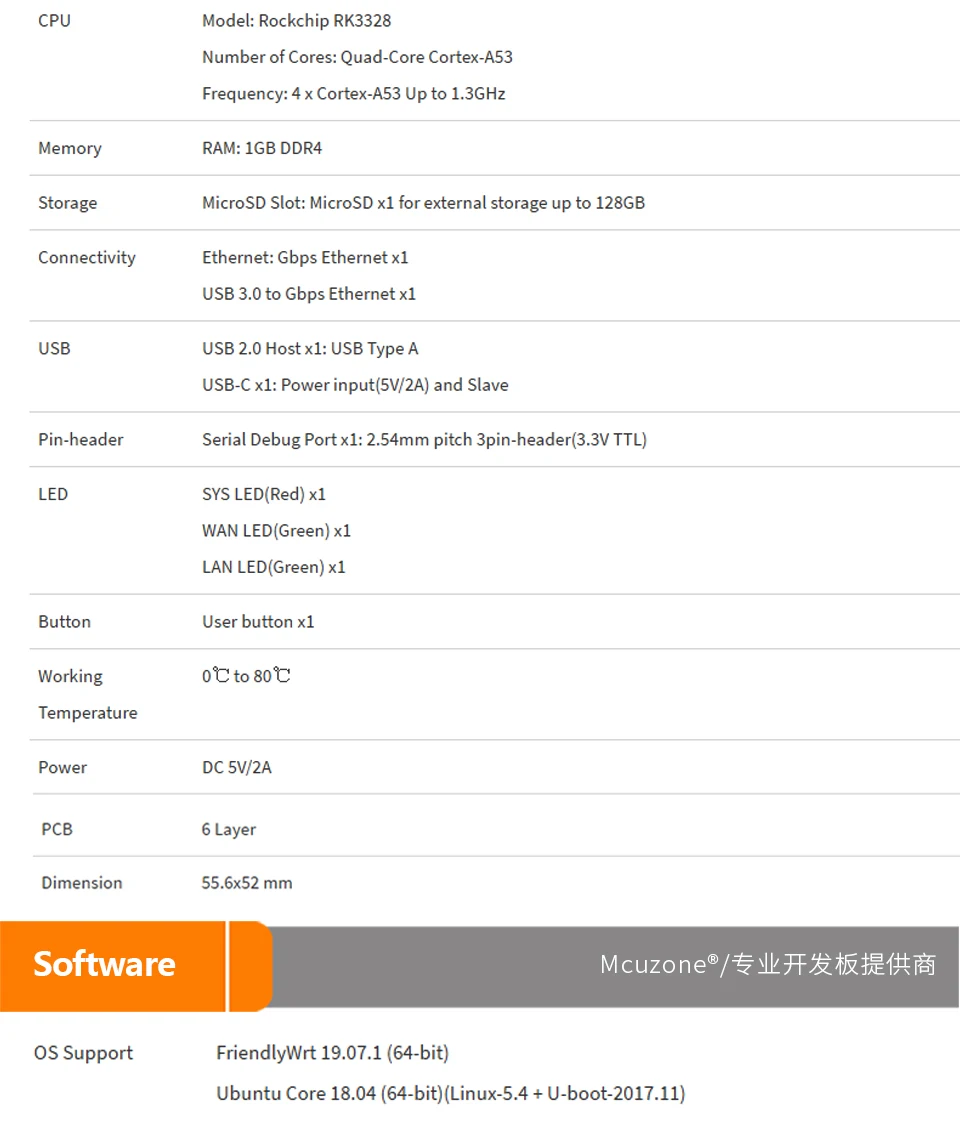Click the Pin-header row label
This screenshot has width=960, height=1129.
[80, 439]
